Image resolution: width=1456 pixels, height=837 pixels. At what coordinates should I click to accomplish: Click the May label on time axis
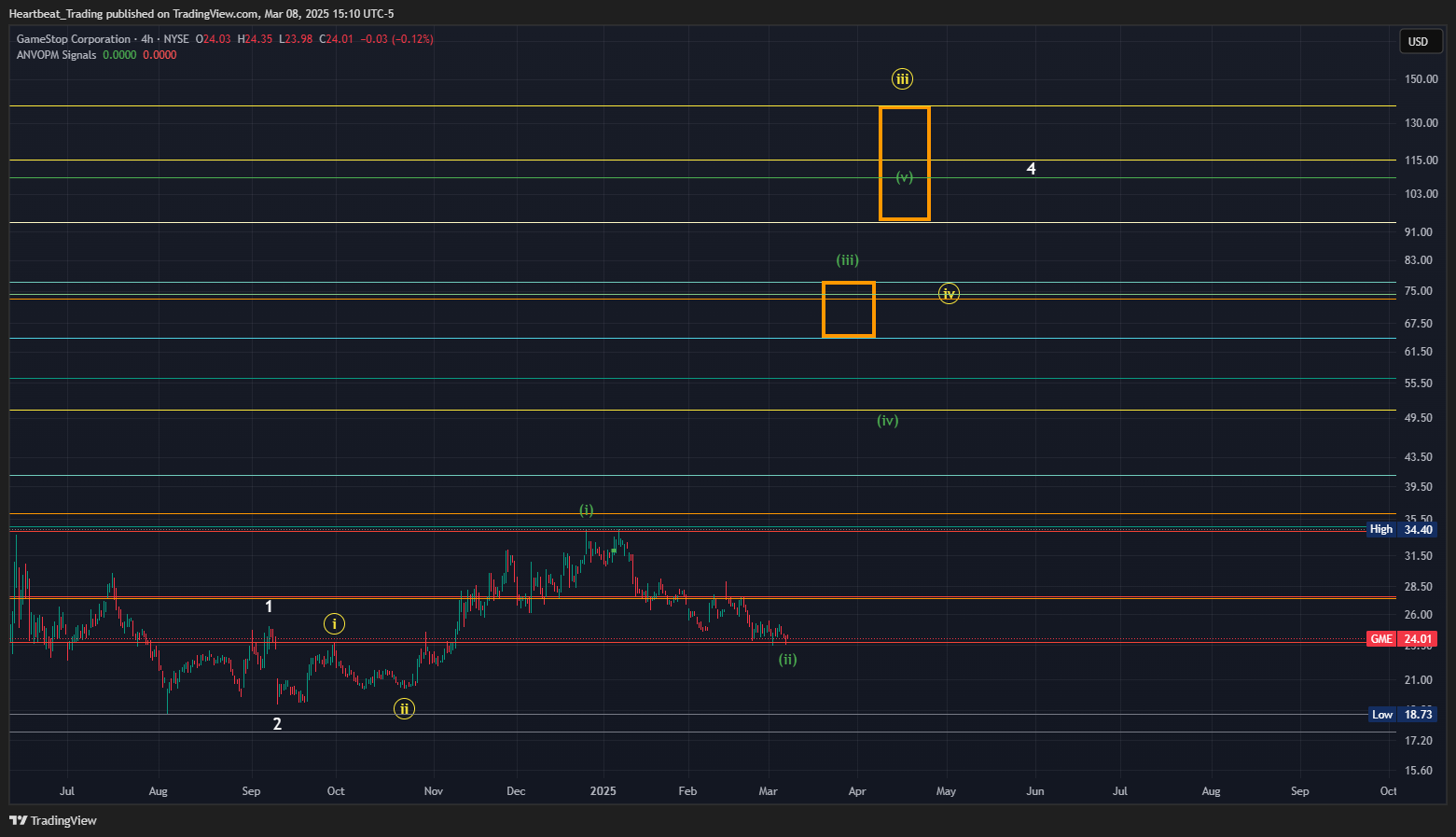[946, 791]
